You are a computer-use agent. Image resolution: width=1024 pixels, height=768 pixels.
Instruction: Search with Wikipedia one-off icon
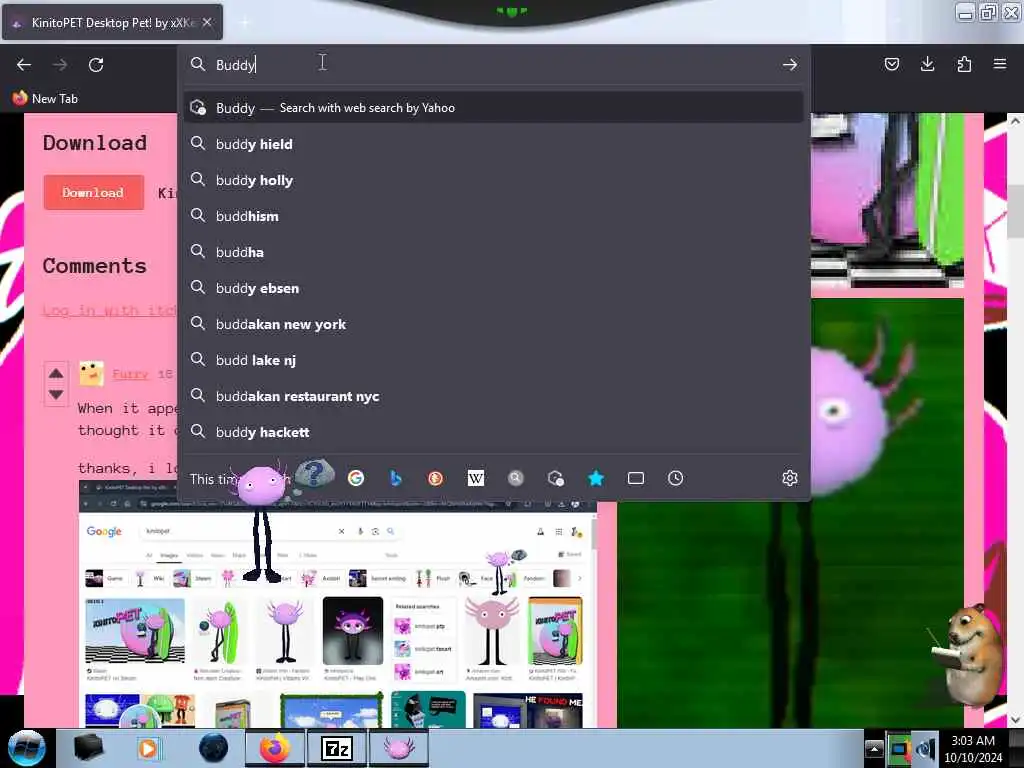pyautogui.click(x=475, y=478)
